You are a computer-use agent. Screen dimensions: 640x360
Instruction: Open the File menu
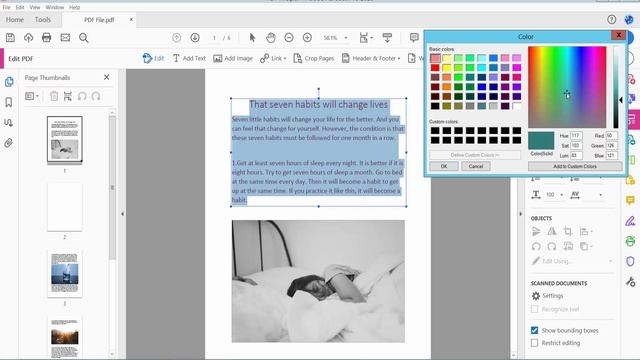coord(6,7)
